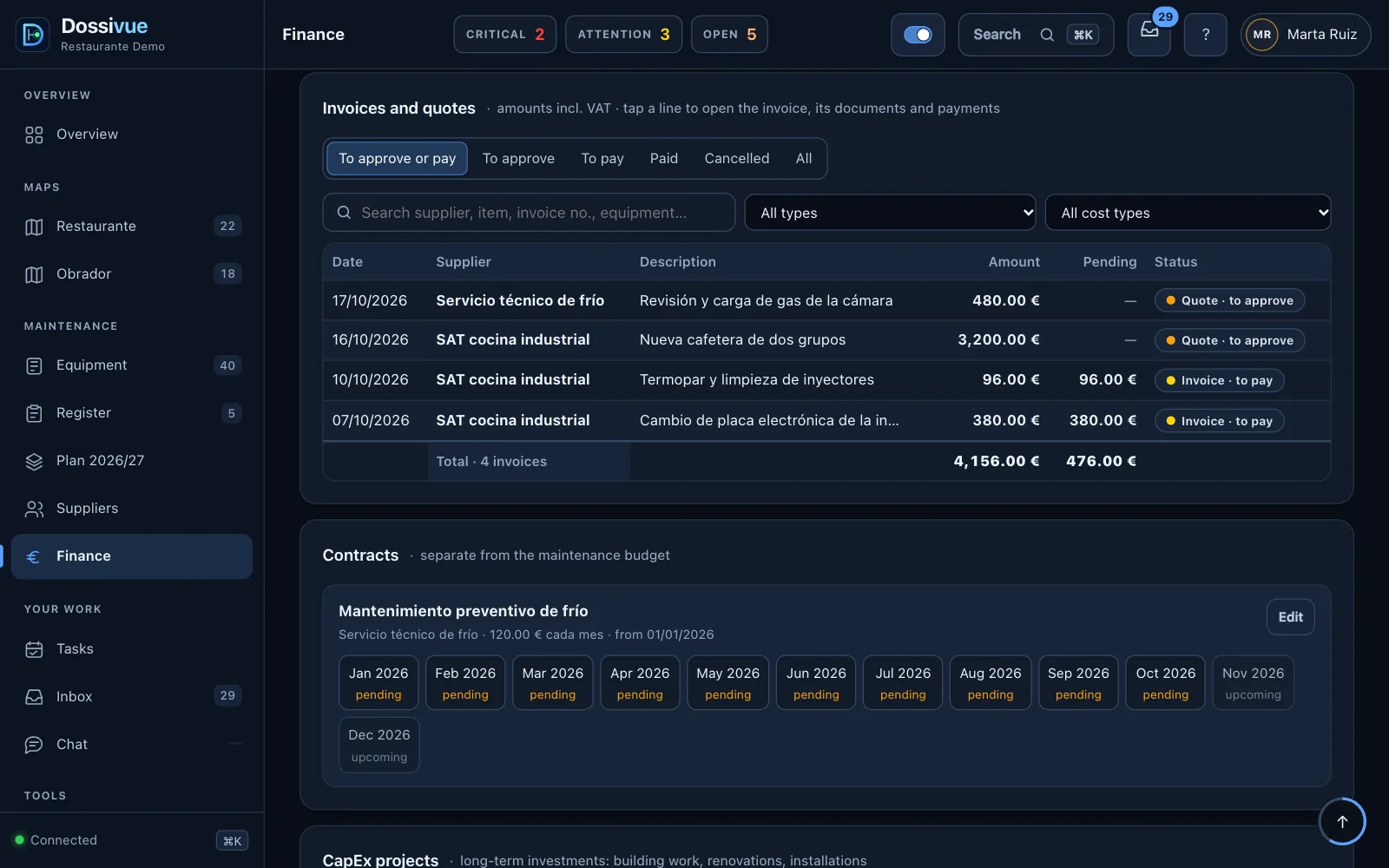Switch to the To pay tab
This screenshot has width=1389, height=868.
click(602, 159)
